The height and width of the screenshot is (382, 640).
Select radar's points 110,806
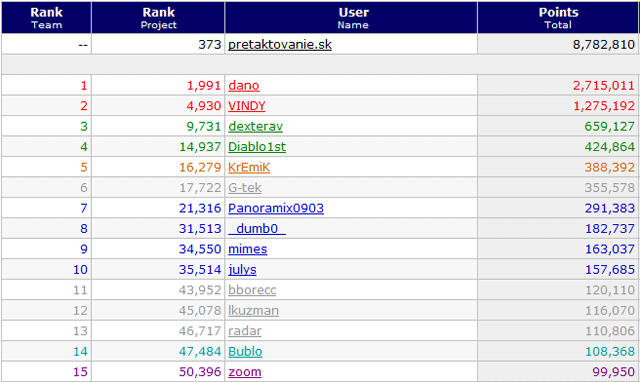[x=610, y=331]
